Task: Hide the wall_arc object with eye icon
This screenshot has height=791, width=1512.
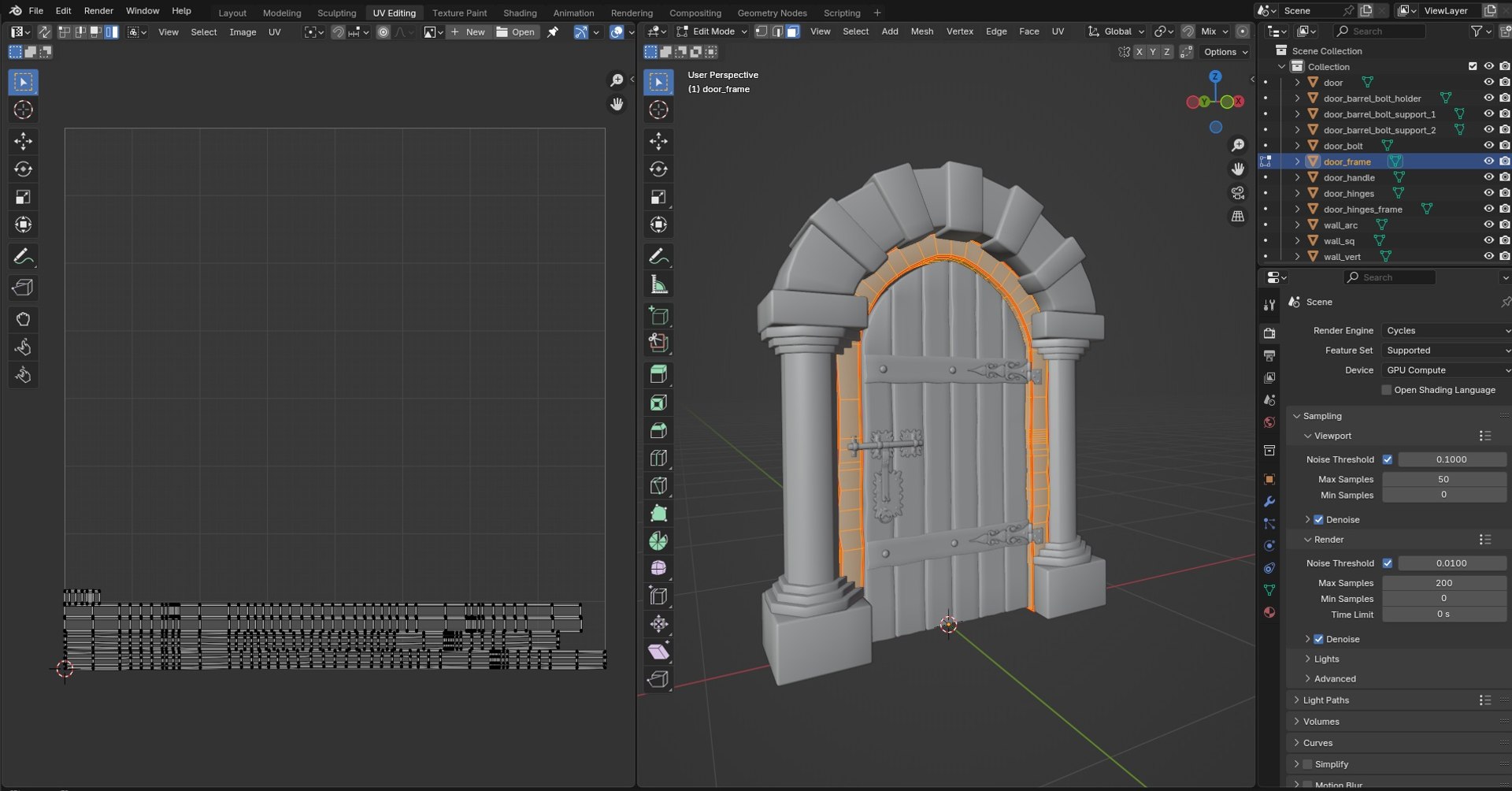Action: 1488,225
